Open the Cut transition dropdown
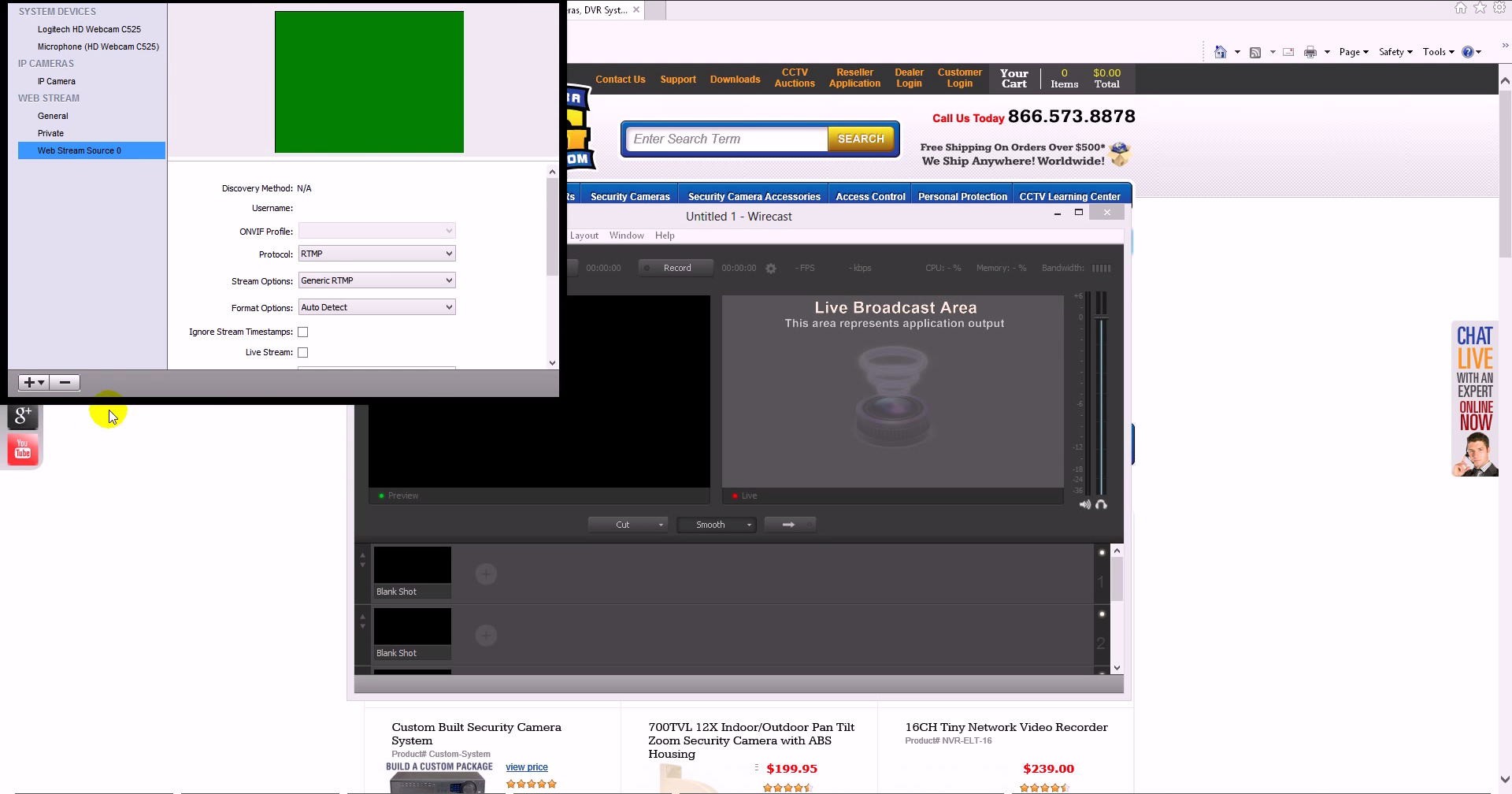This screenshot has width=1512, height=794. click(628, 525)
